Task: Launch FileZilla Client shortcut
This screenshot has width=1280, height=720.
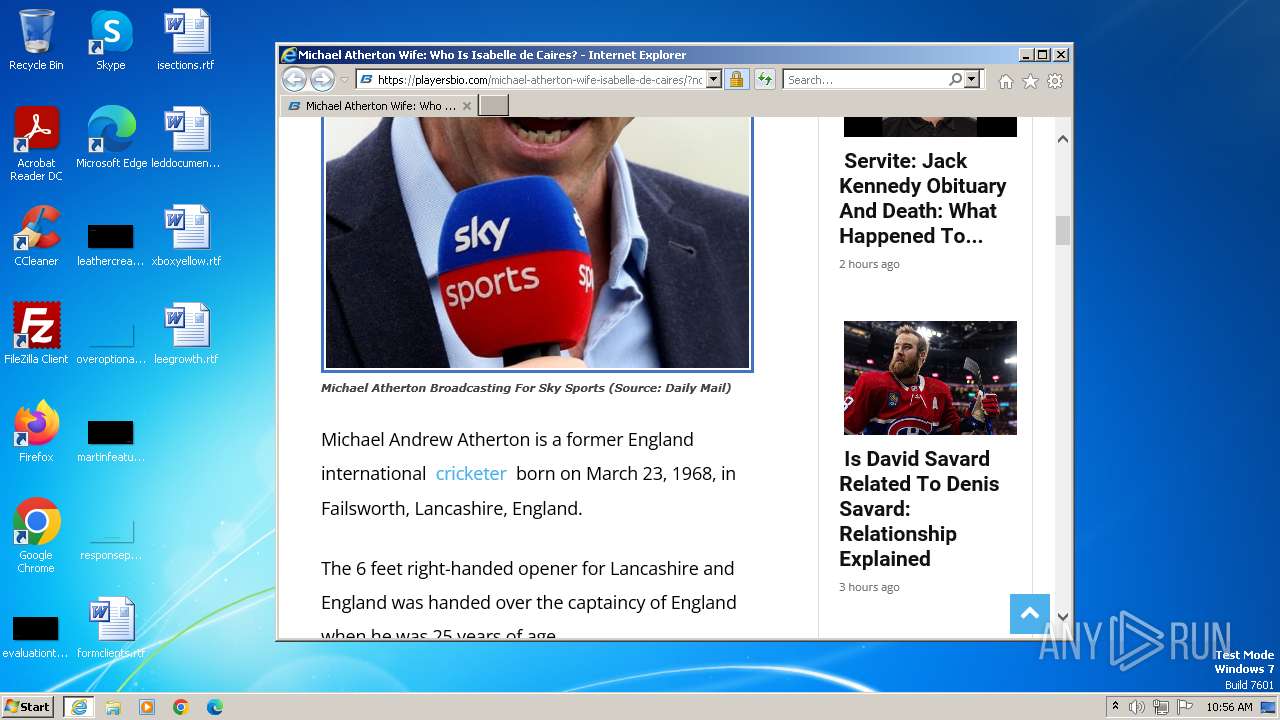Action: (x=36, y=334)
